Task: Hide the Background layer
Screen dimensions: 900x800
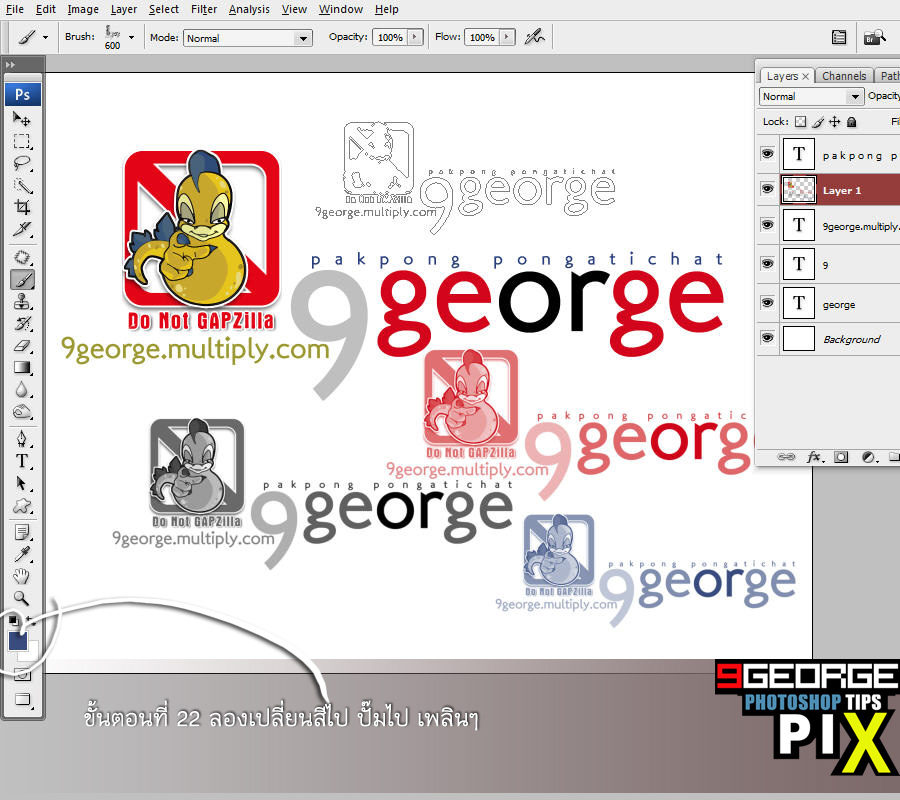Action: point(767,337)
